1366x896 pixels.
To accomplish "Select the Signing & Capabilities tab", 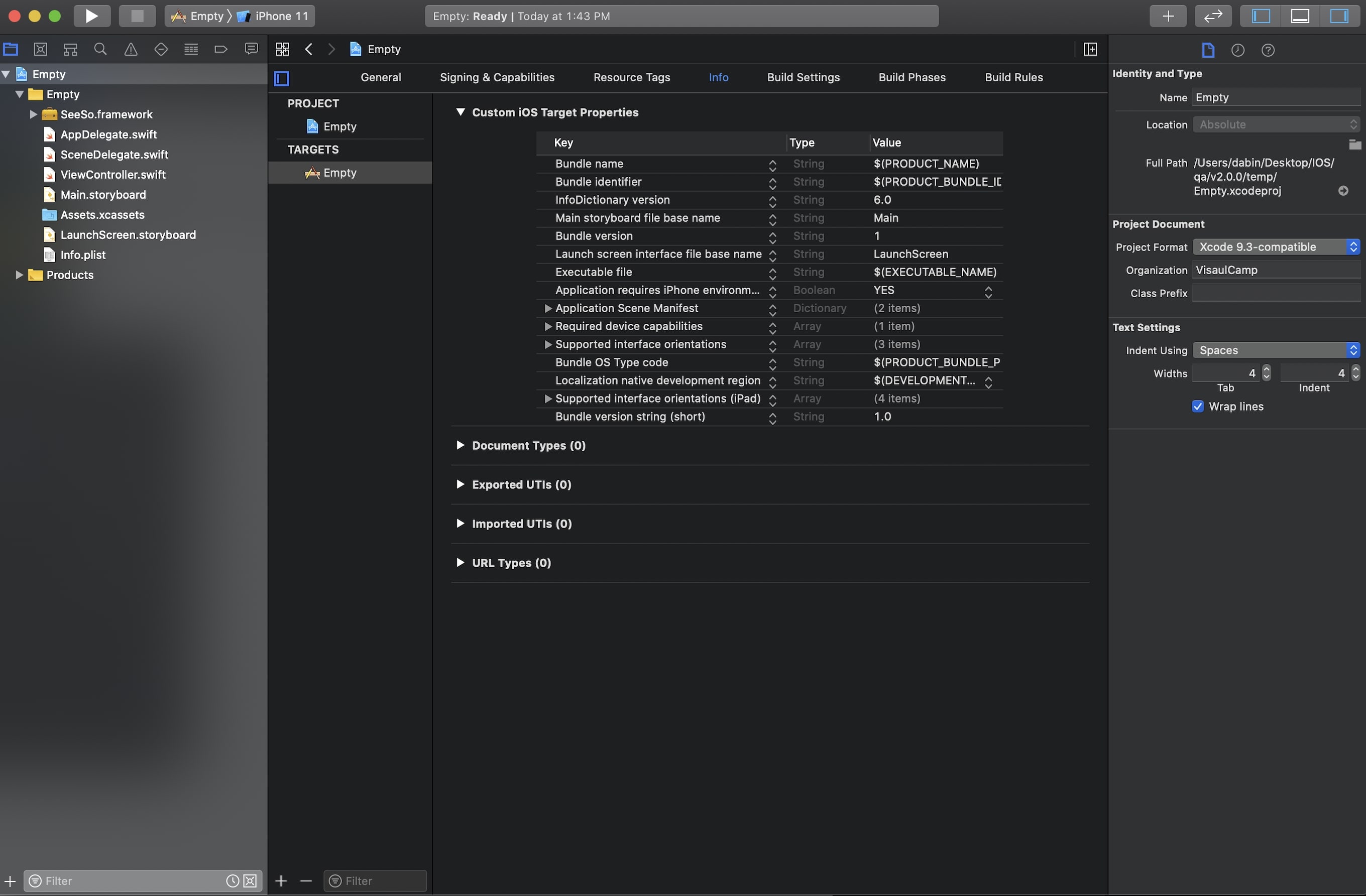I will pos(497,77).
